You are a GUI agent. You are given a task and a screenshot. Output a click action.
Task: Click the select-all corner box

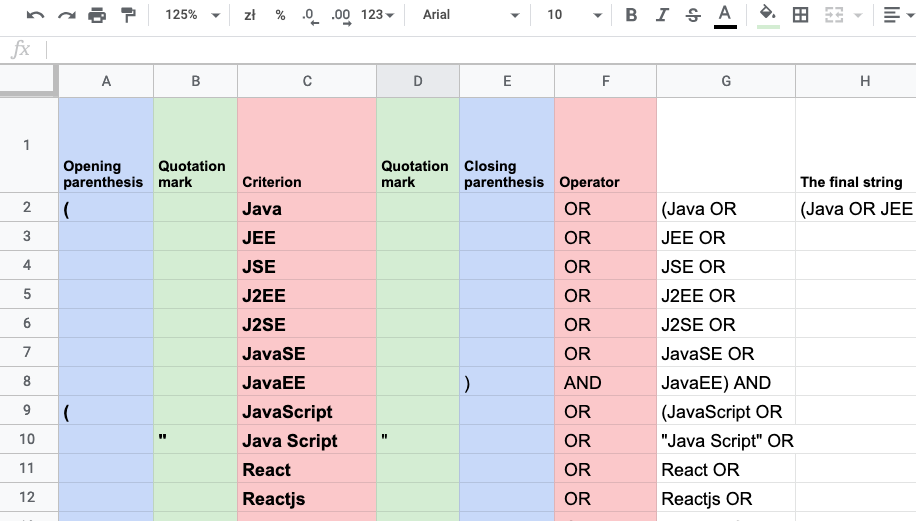[29, 80]
